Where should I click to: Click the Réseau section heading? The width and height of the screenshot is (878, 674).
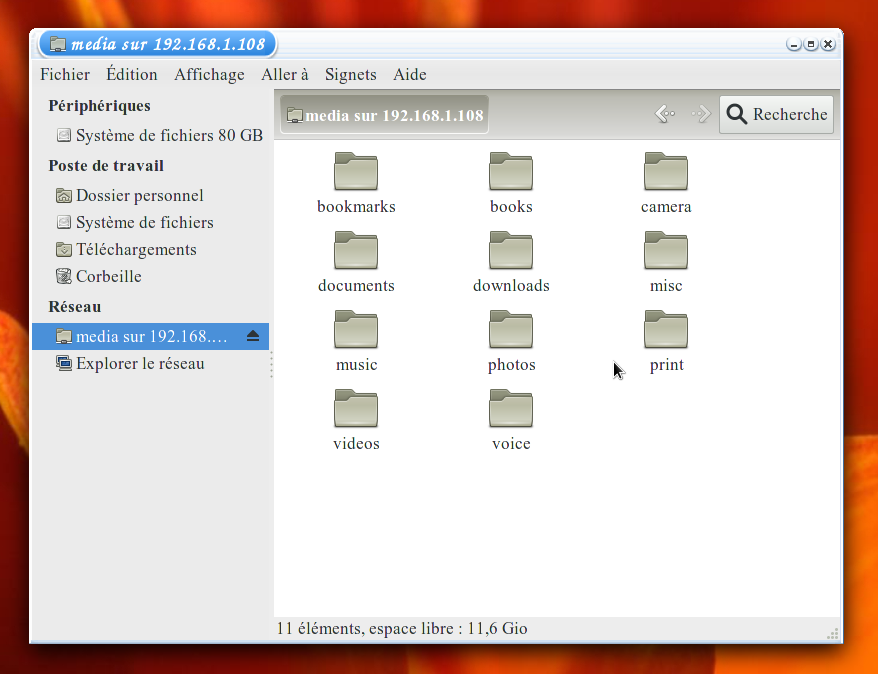74,307
